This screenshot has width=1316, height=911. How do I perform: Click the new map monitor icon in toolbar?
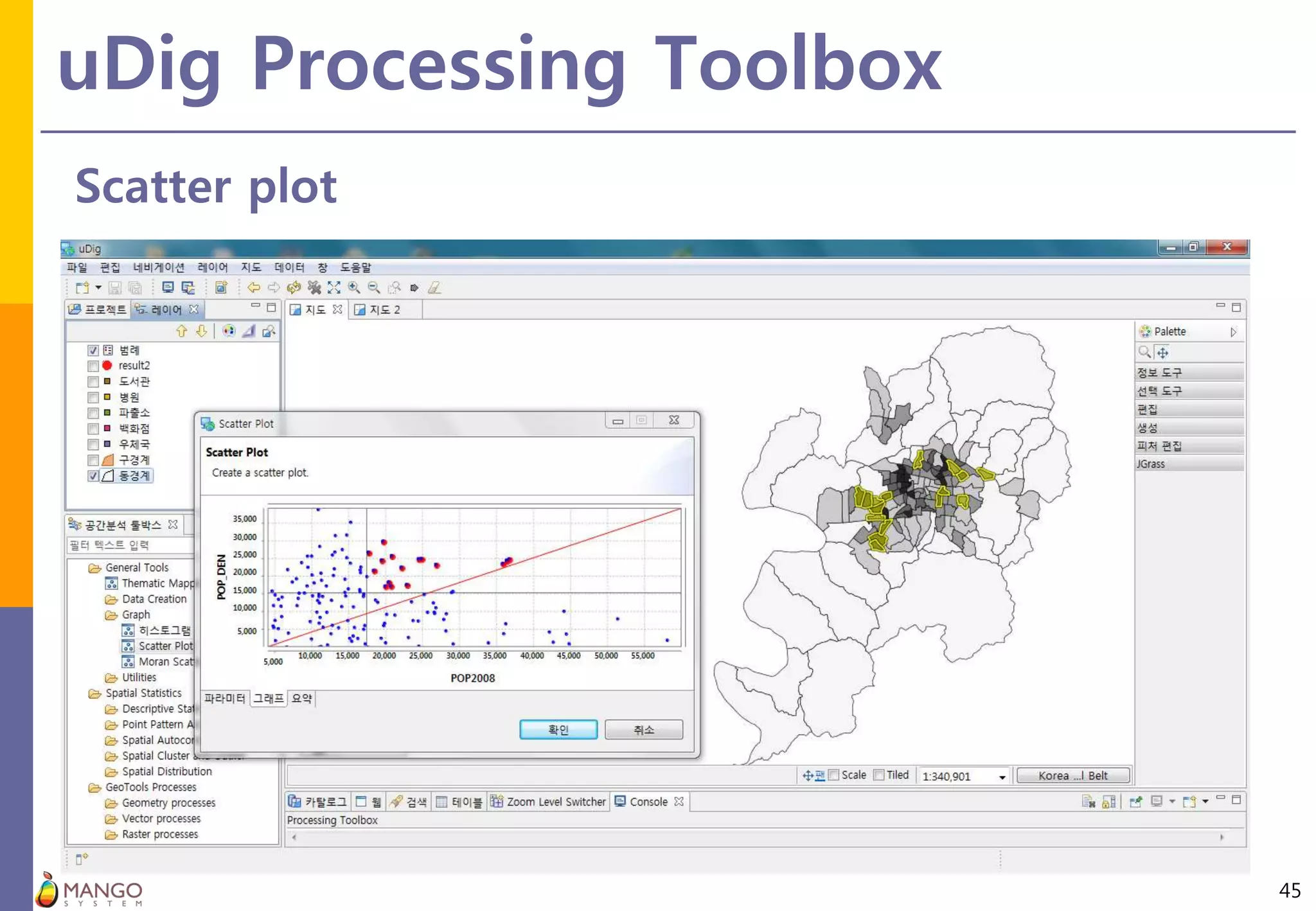[x=168, y=288]
